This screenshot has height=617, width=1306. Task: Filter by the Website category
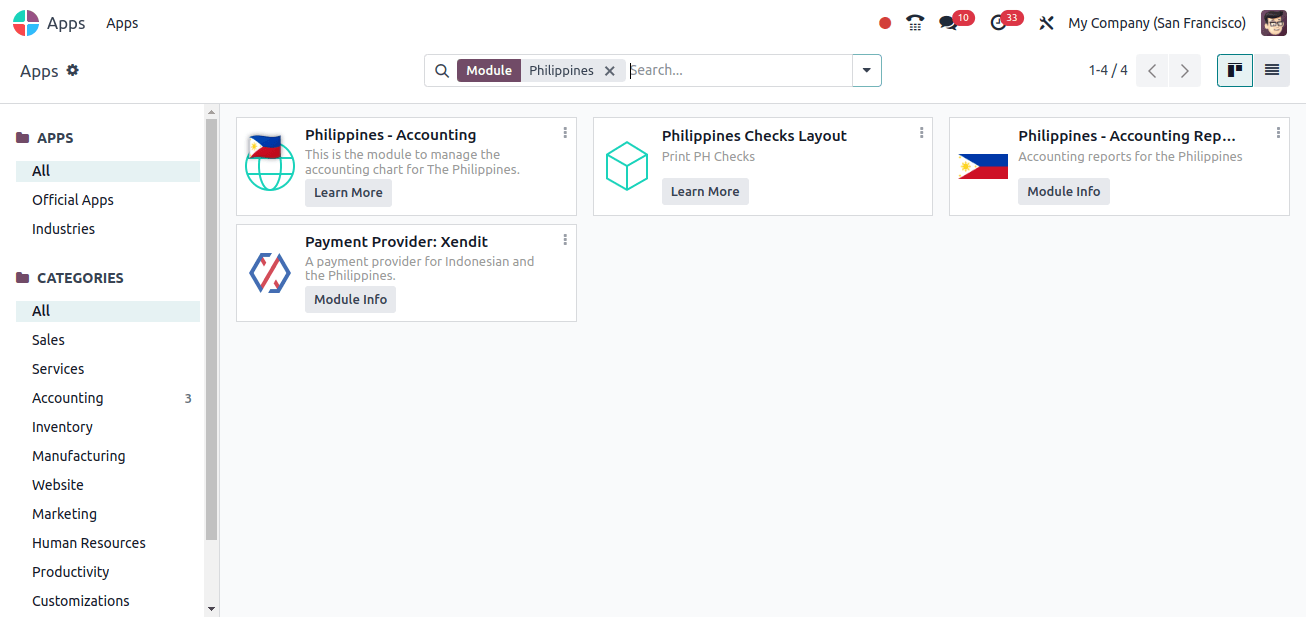[x=108, y=485]
